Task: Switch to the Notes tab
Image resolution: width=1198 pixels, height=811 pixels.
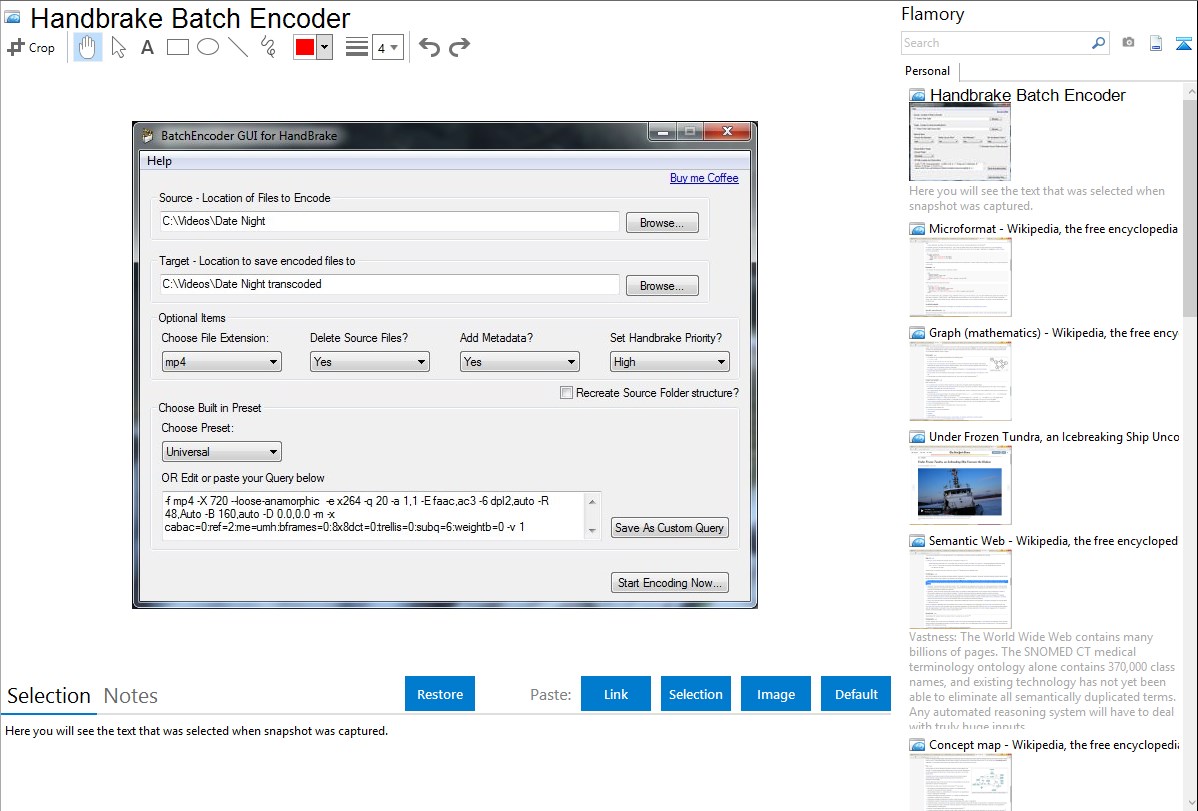Action: 131,696
